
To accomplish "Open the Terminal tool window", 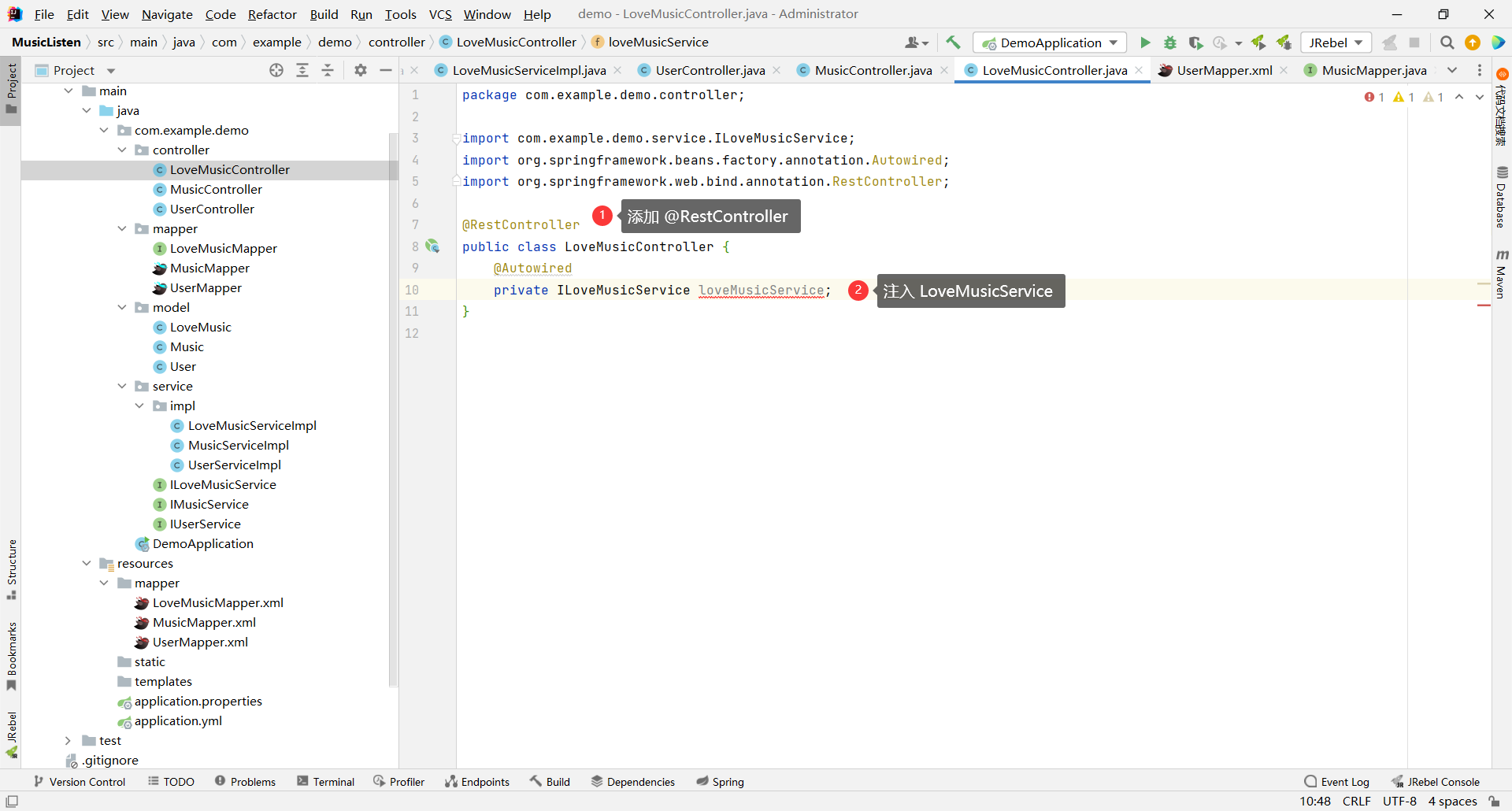I will click(325, 782).
